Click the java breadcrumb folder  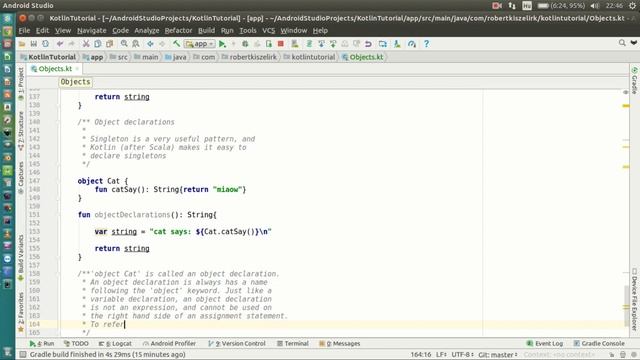click(x=176, y=57)
